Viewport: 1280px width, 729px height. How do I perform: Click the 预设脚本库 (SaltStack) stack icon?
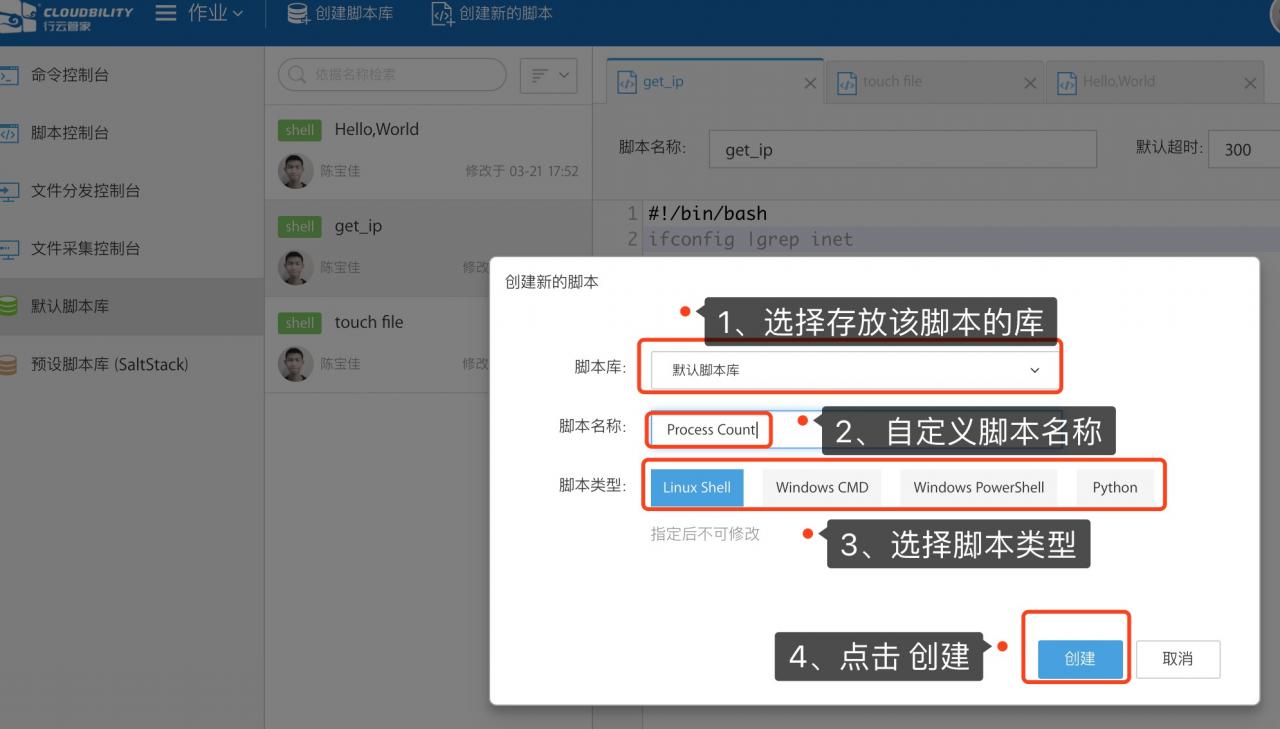(9, 365)
